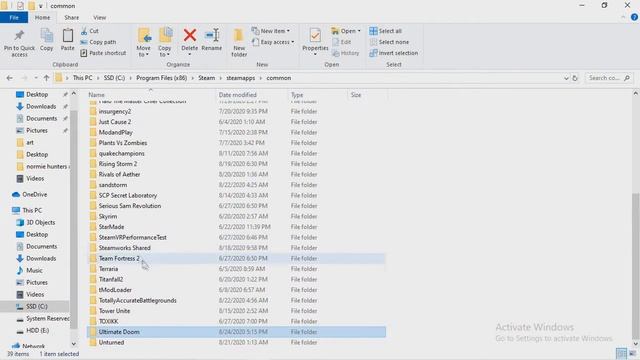The image size is (640, 360).
Task: Open Music in the navigation pane
Action: point(29,270)
